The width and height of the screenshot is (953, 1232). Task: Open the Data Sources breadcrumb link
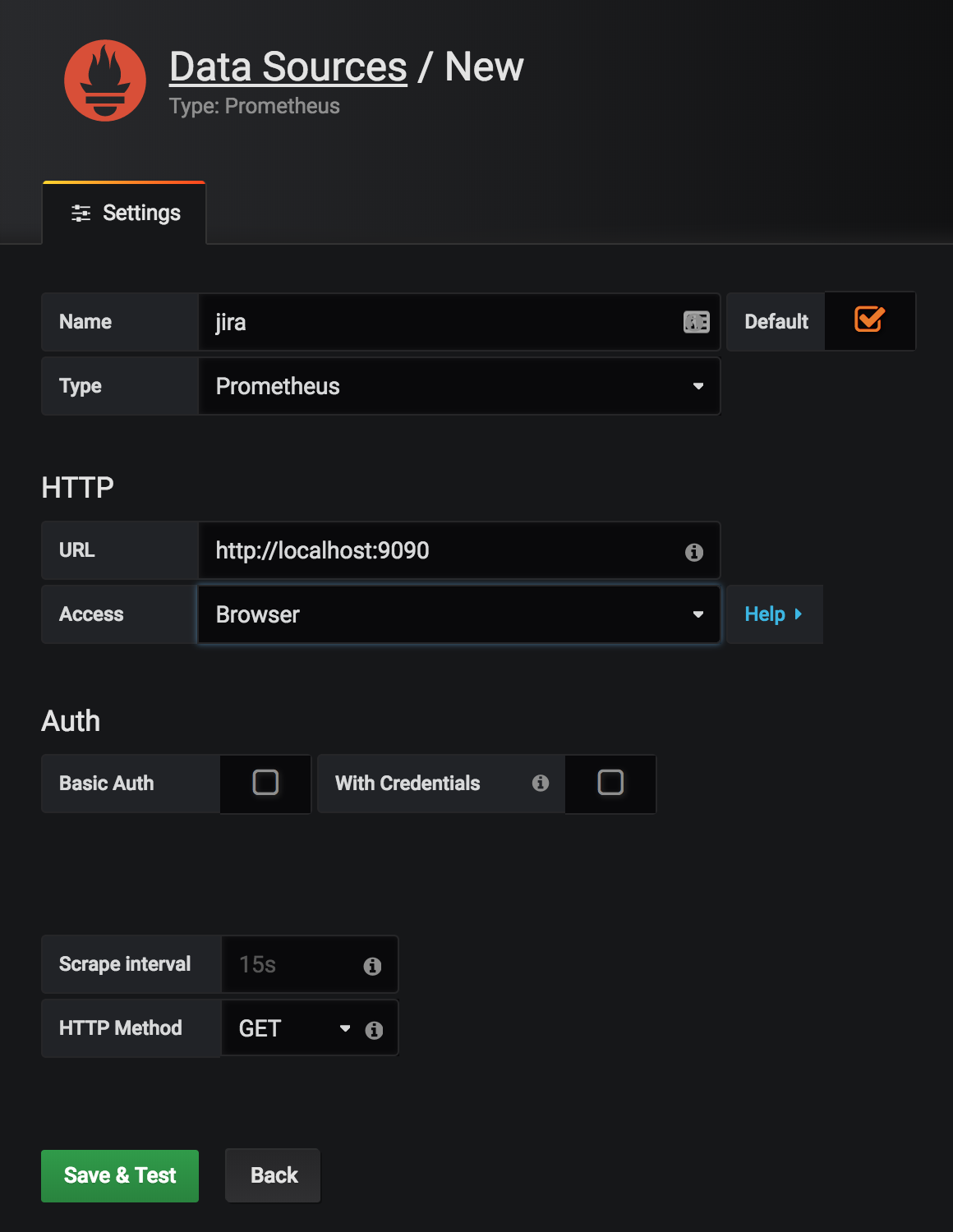coord(288,67)
